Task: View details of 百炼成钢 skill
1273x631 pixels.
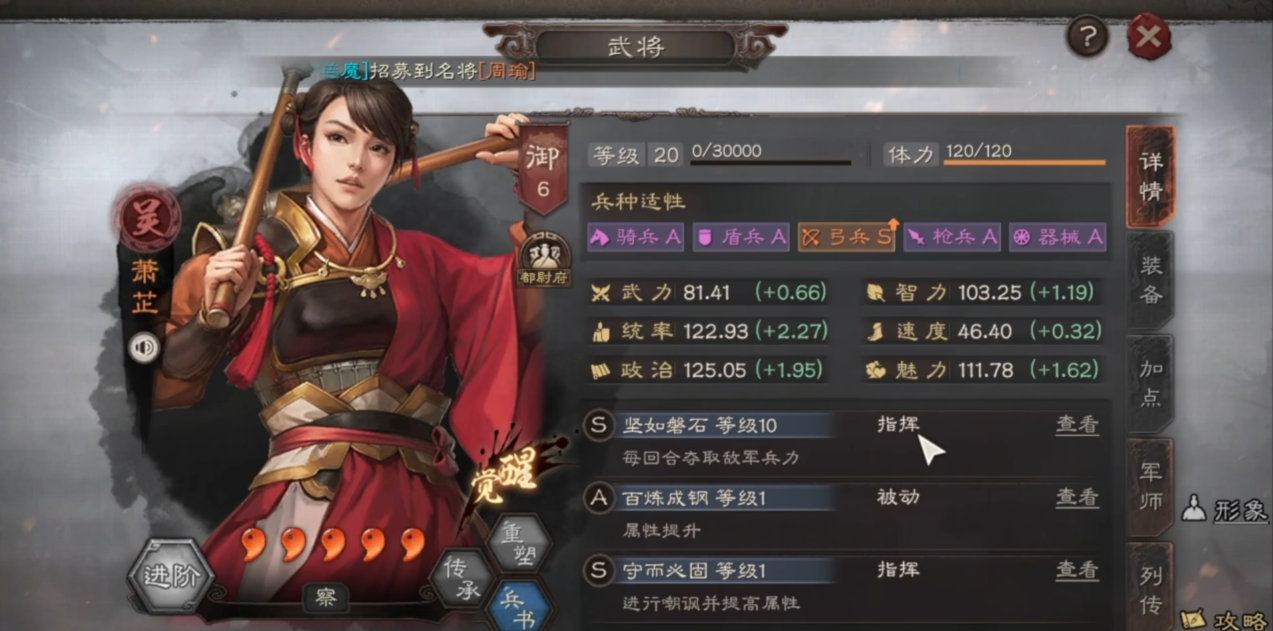Action: [1077, 497]
